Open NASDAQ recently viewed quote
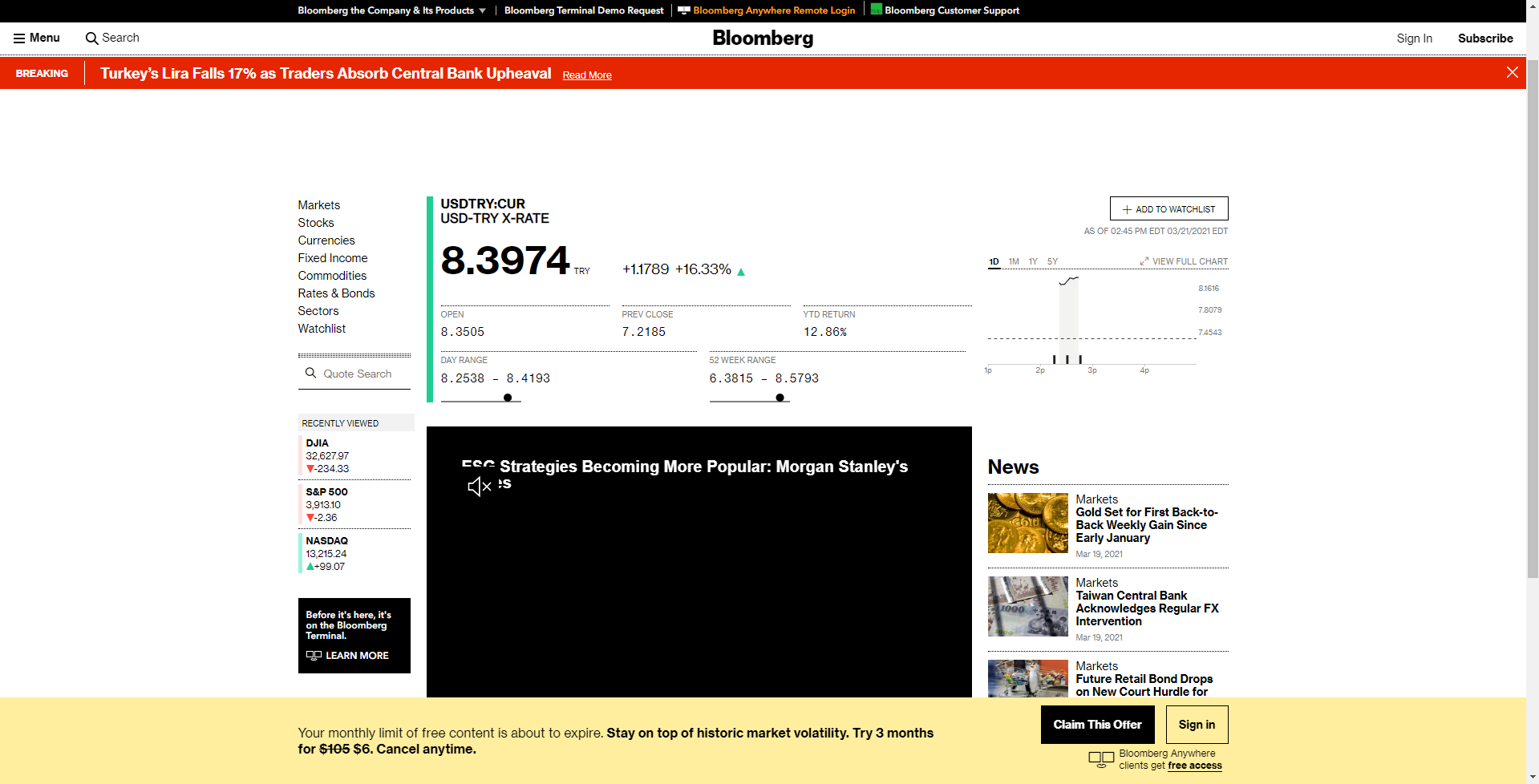The image size is (1539, 784). point(354,553)
